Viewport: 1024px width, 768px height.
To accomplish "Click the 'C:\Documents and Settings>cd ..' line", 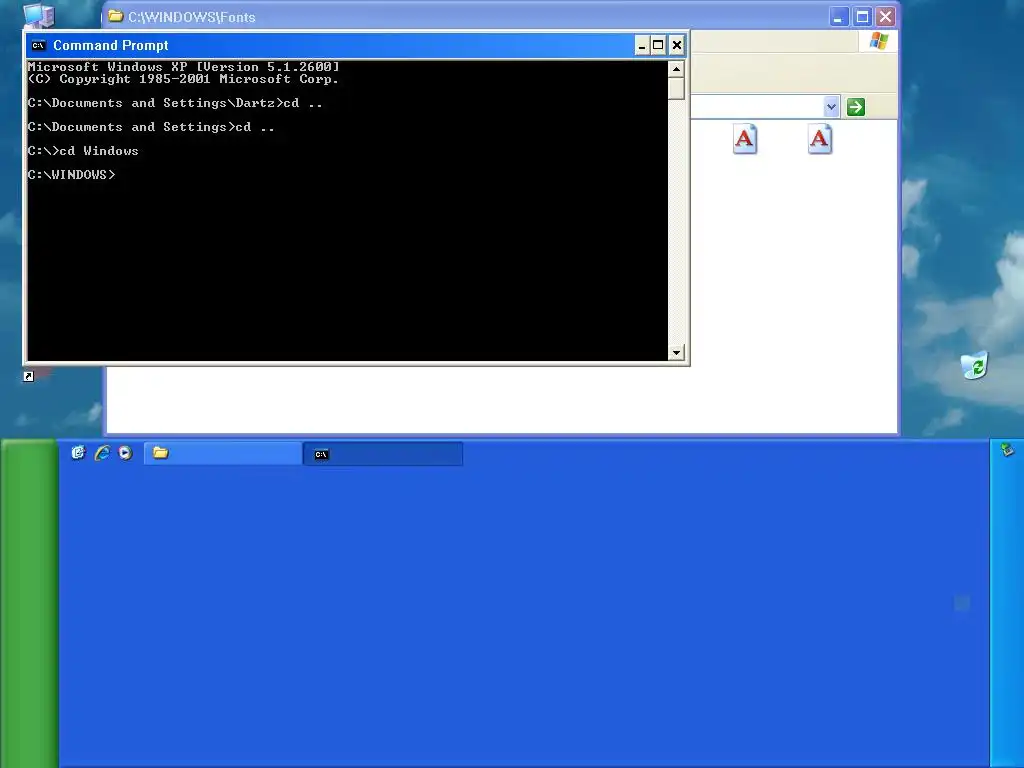I will [x=151, y=127].
